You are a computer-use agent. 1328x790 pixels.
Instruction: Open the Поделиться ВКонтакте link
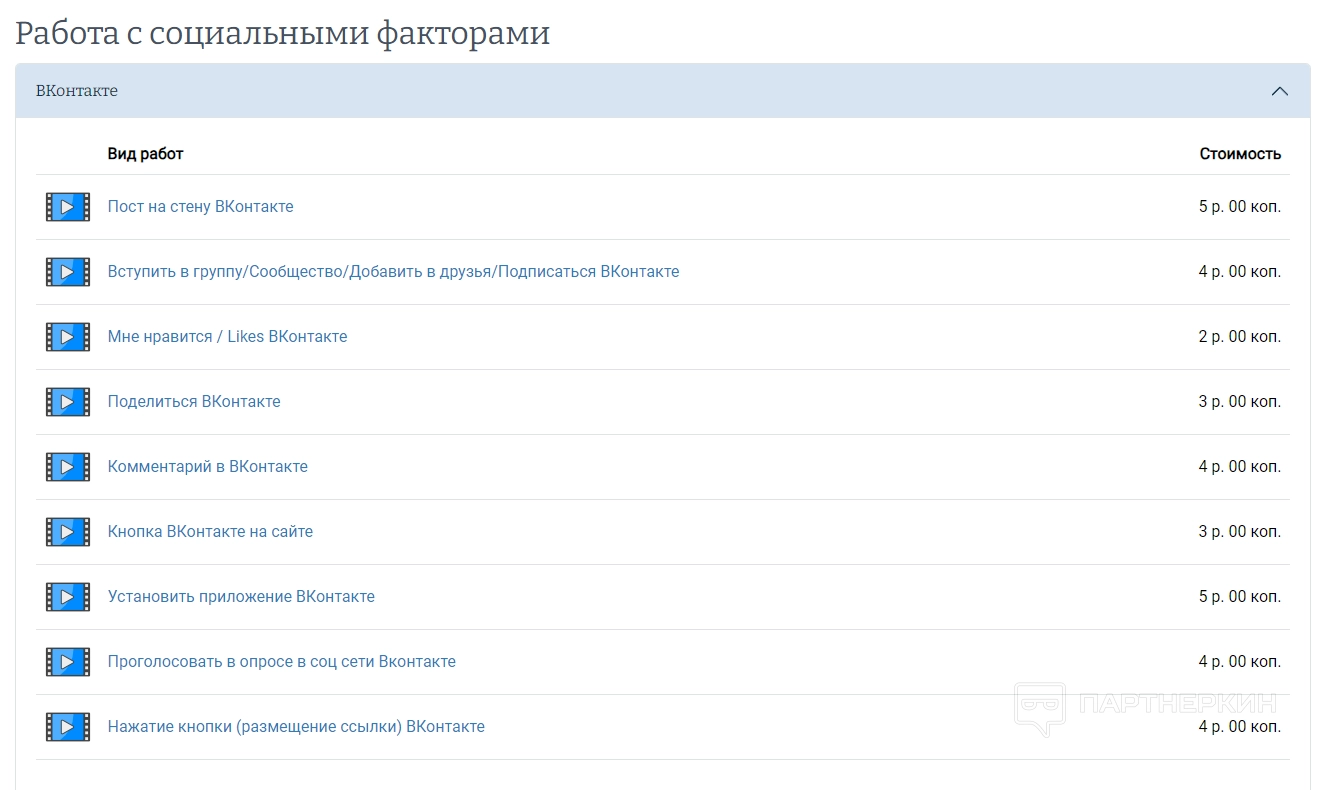click(194, 402)
